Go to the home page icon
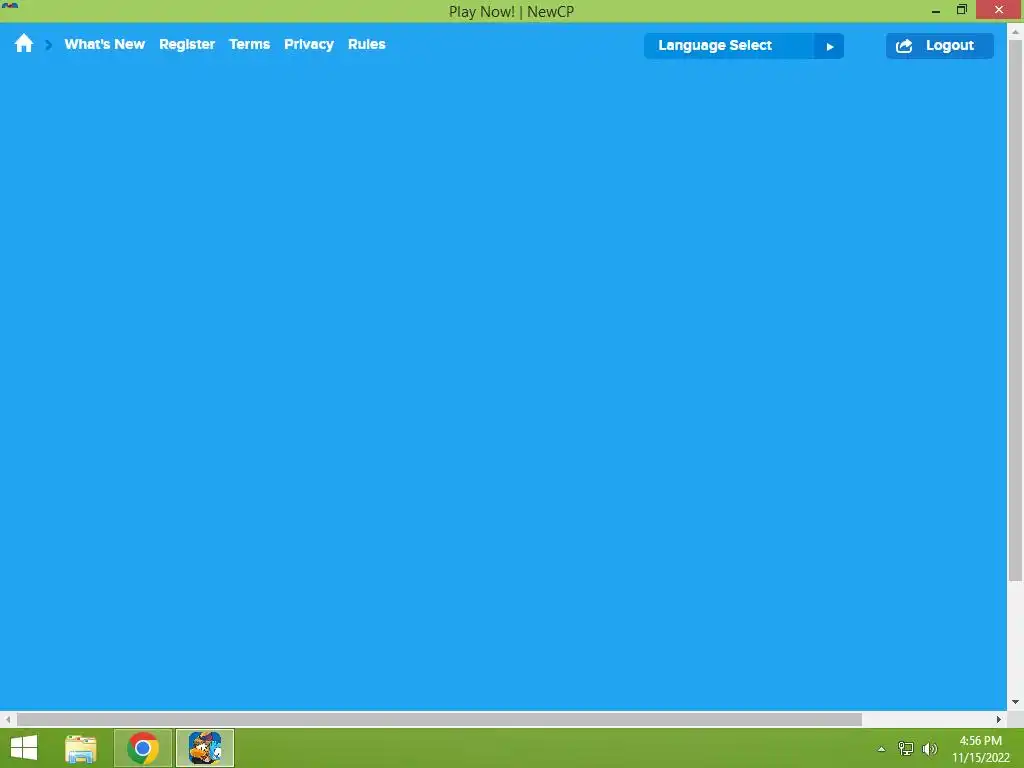1024x768 pixels. pyautogui.click(x=24, y=44)
